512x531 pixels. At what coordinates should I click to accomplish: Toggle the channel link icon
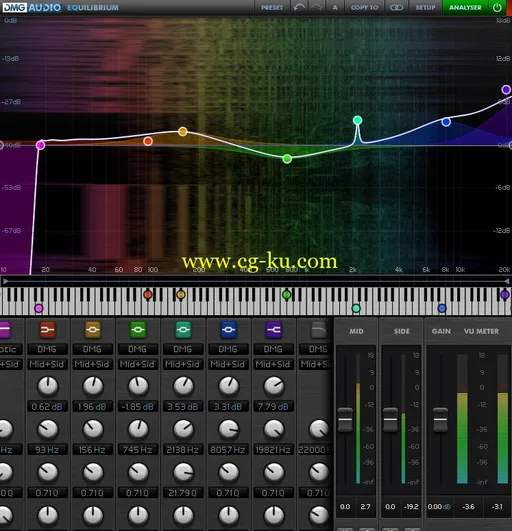click(396, 7)
